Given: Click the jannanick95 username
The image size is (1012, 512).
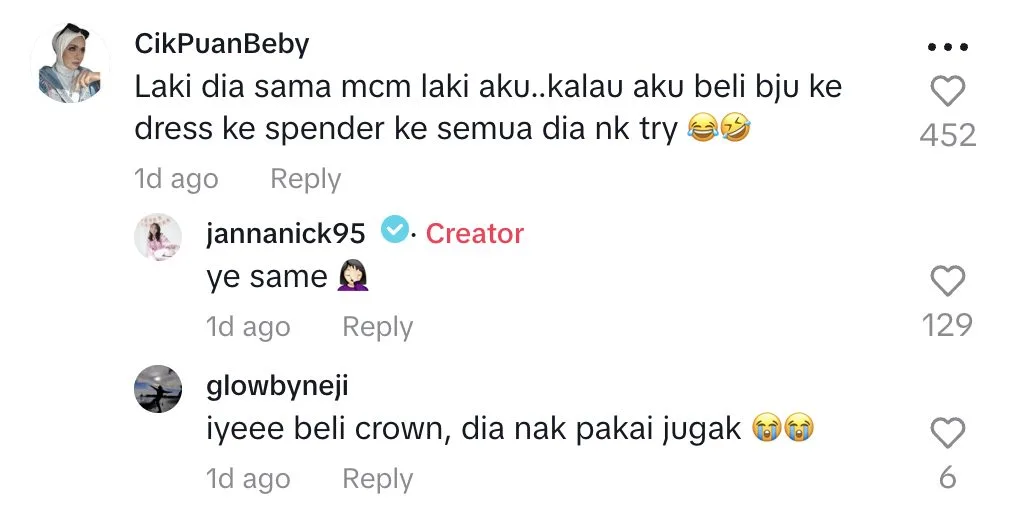Looking at the screenshot, I should [286, 234].
